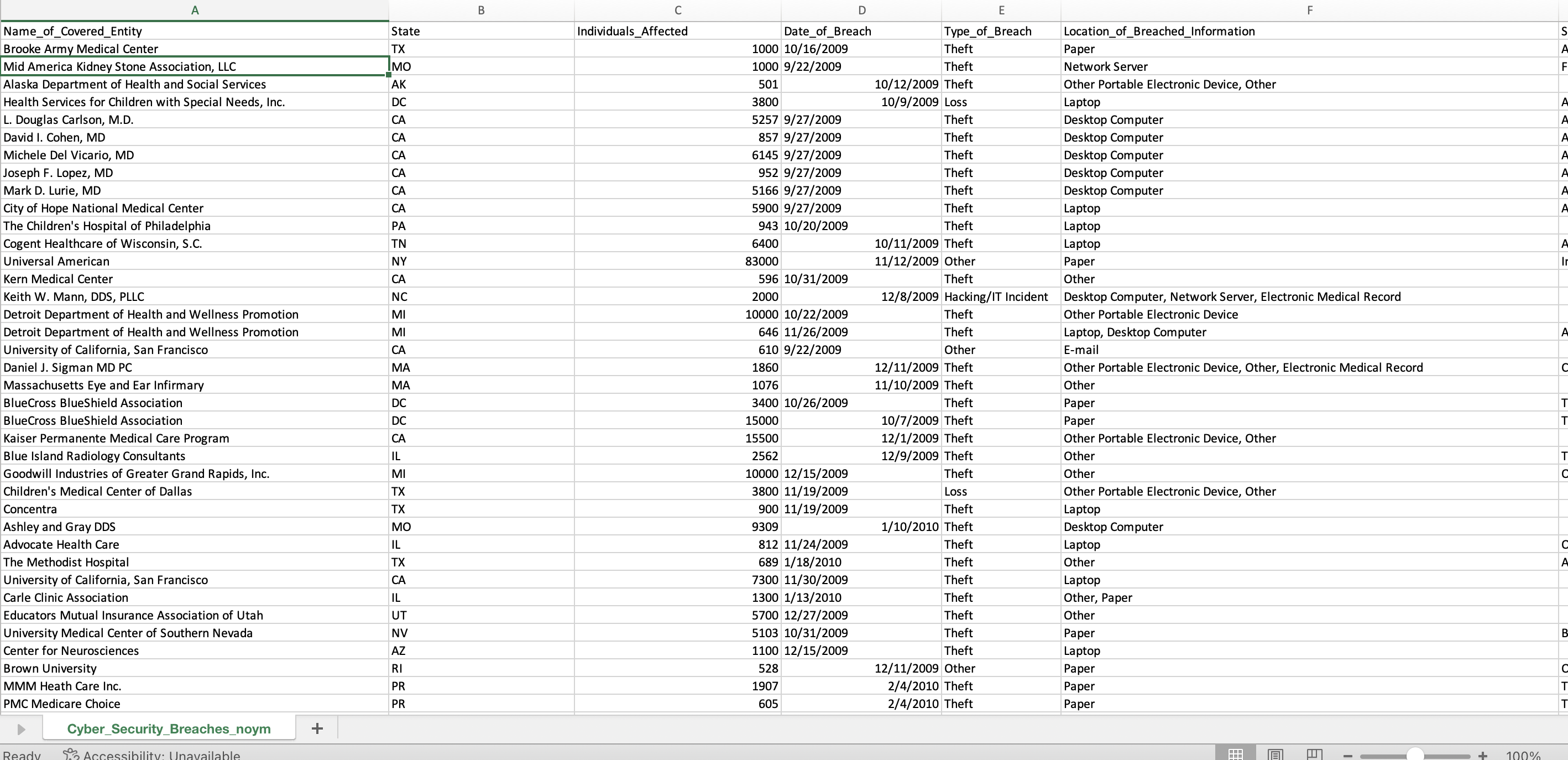
Task: Select the Advocate Health Care cell
Action: [195, 544]
